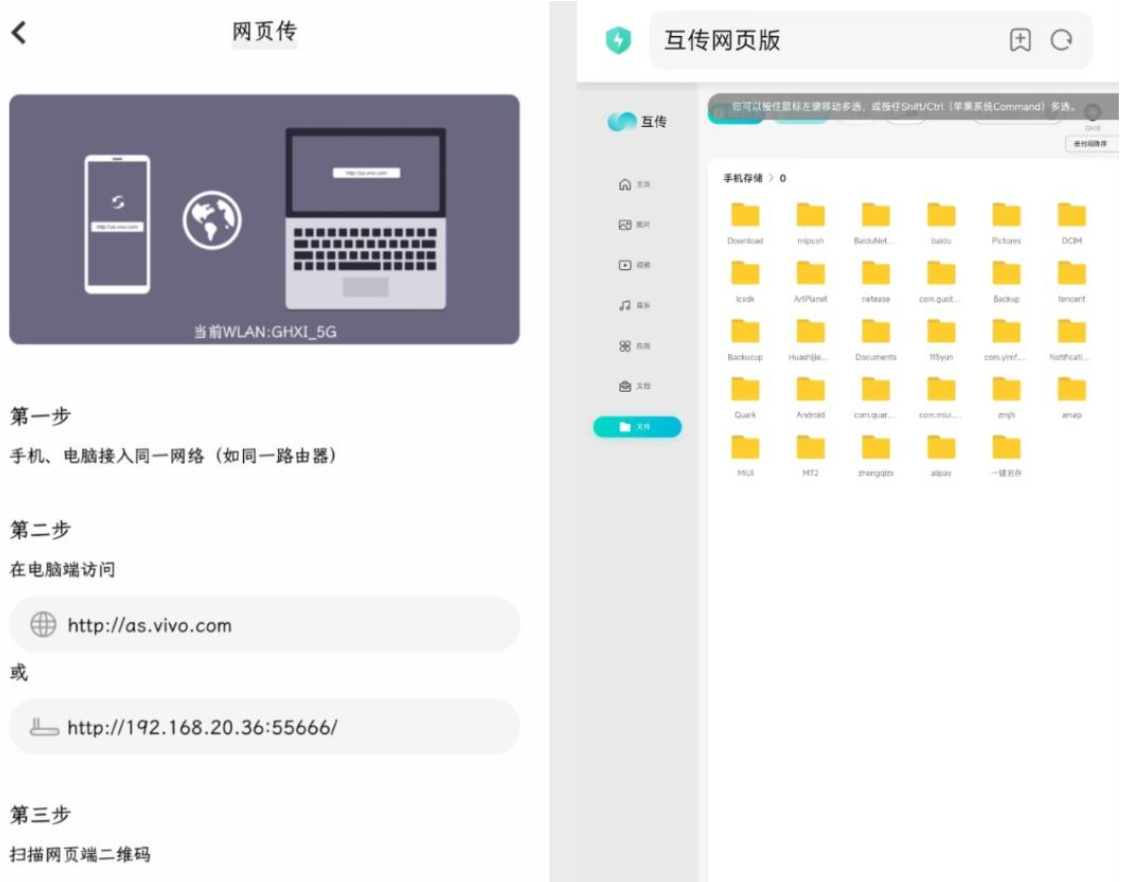
Task: Open the amap folder
Action: pyautogui.click(x=1071, y=398)
